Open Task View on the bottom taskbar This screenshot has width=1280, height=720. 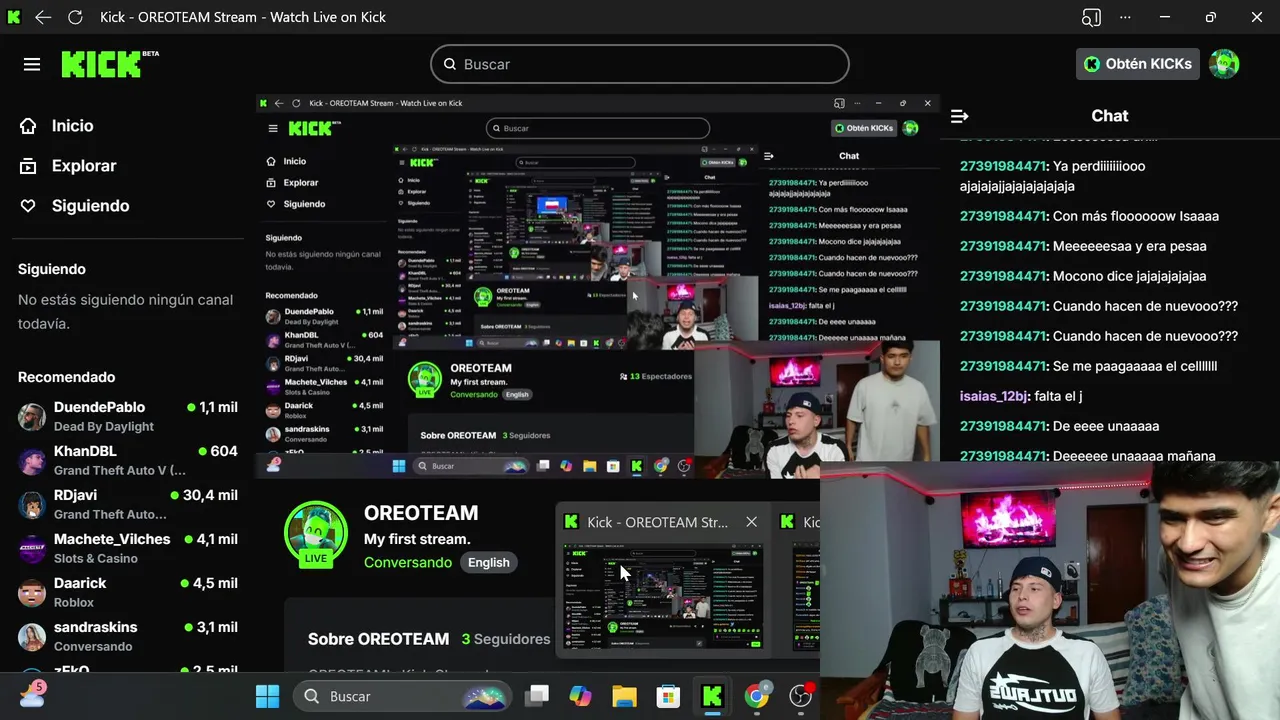[x=538, y=696]
